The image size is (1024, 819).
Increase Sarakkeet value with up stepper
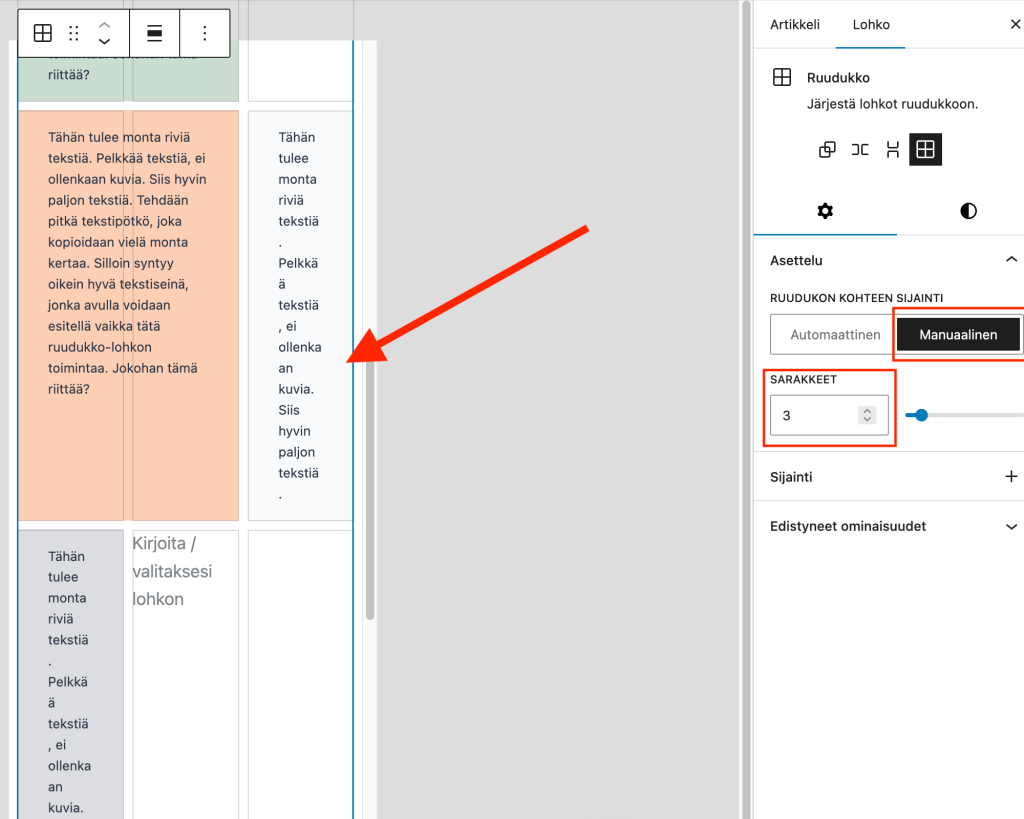[867, 411]
